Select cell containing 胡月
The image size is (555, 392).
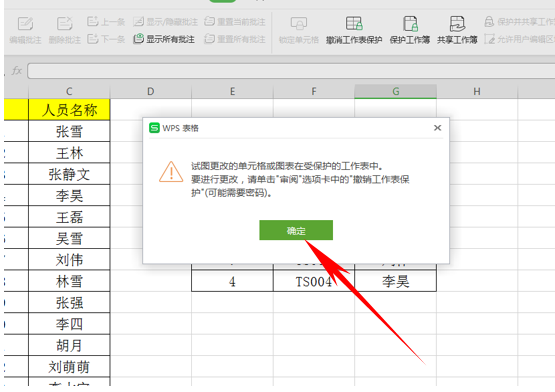pyautogui.click(x=69, y=345)
